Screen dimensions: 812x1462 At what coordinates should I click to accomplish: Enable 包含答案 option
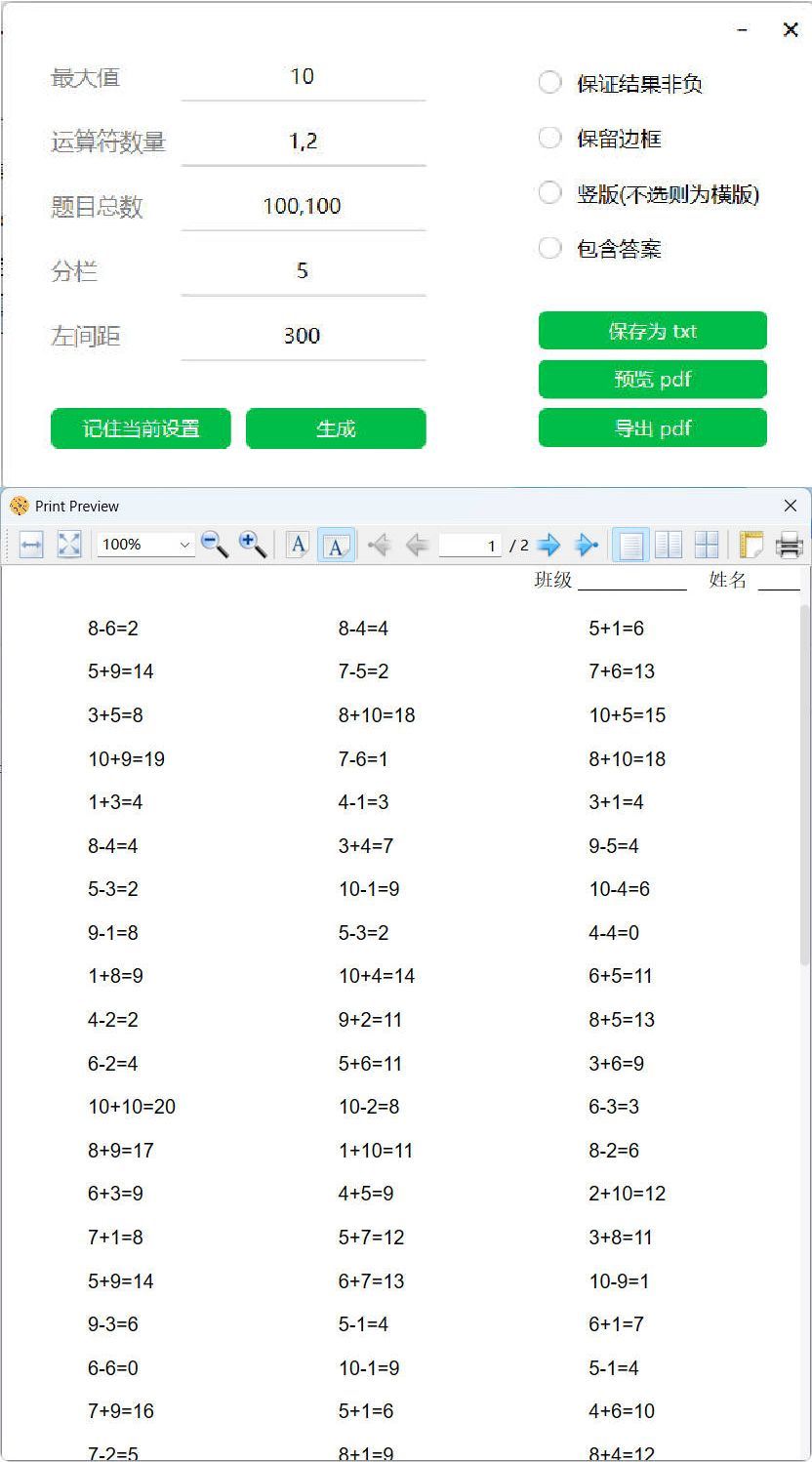click(549, 248)
